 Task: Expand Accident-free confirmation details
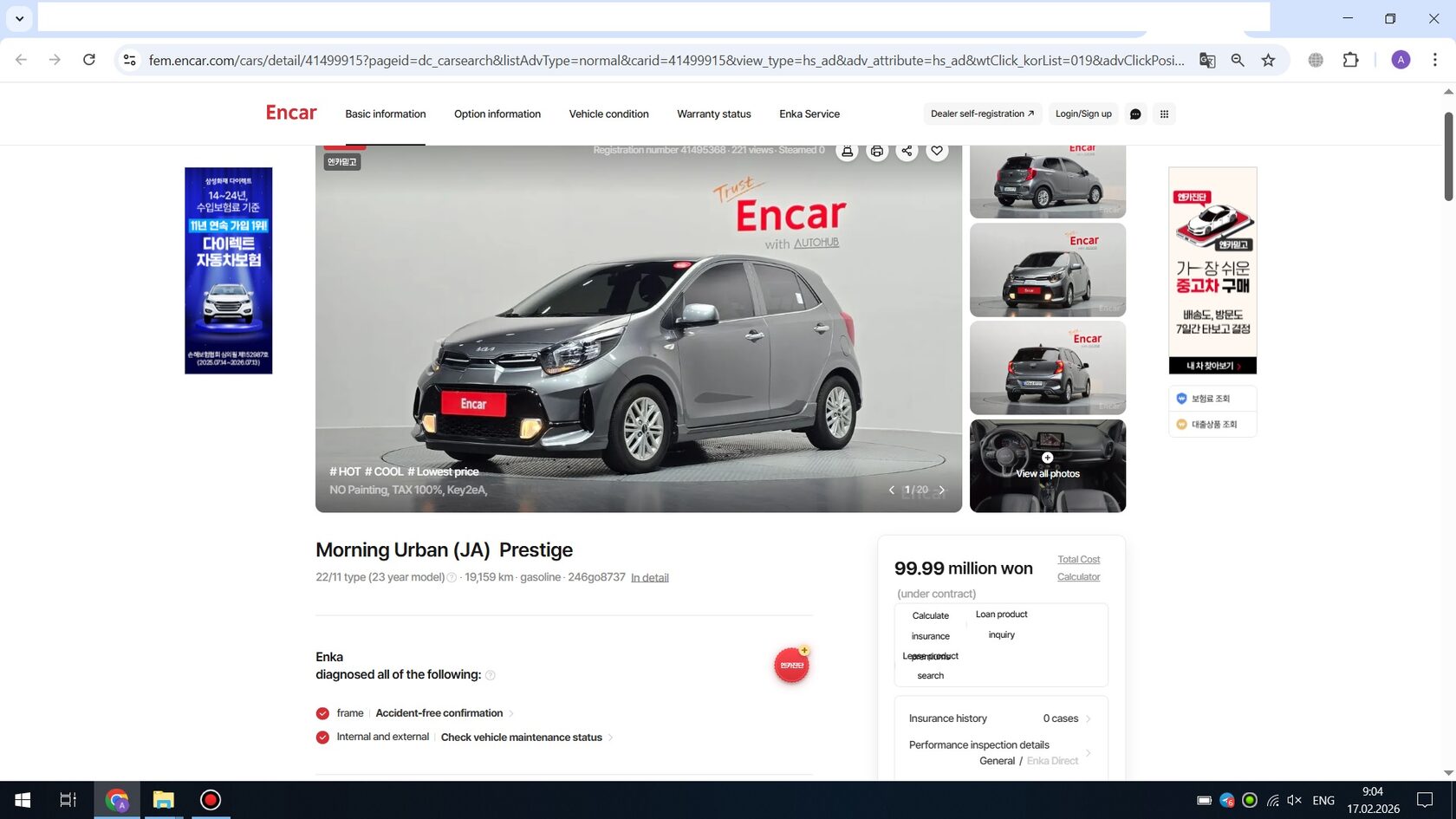[445, 713]
